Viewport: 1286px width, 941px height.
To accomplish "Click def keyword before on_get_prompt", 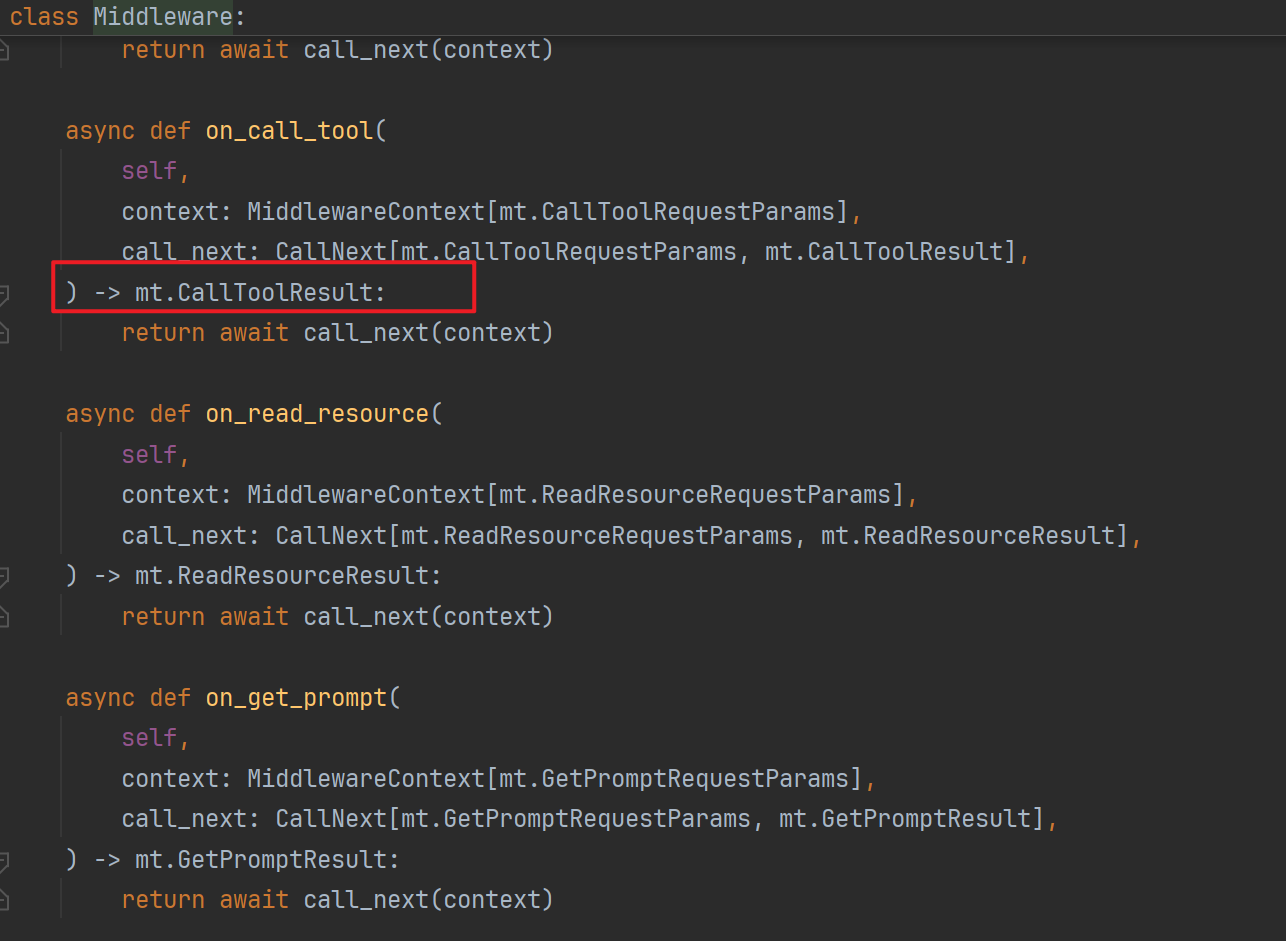I will pos(170,698).
